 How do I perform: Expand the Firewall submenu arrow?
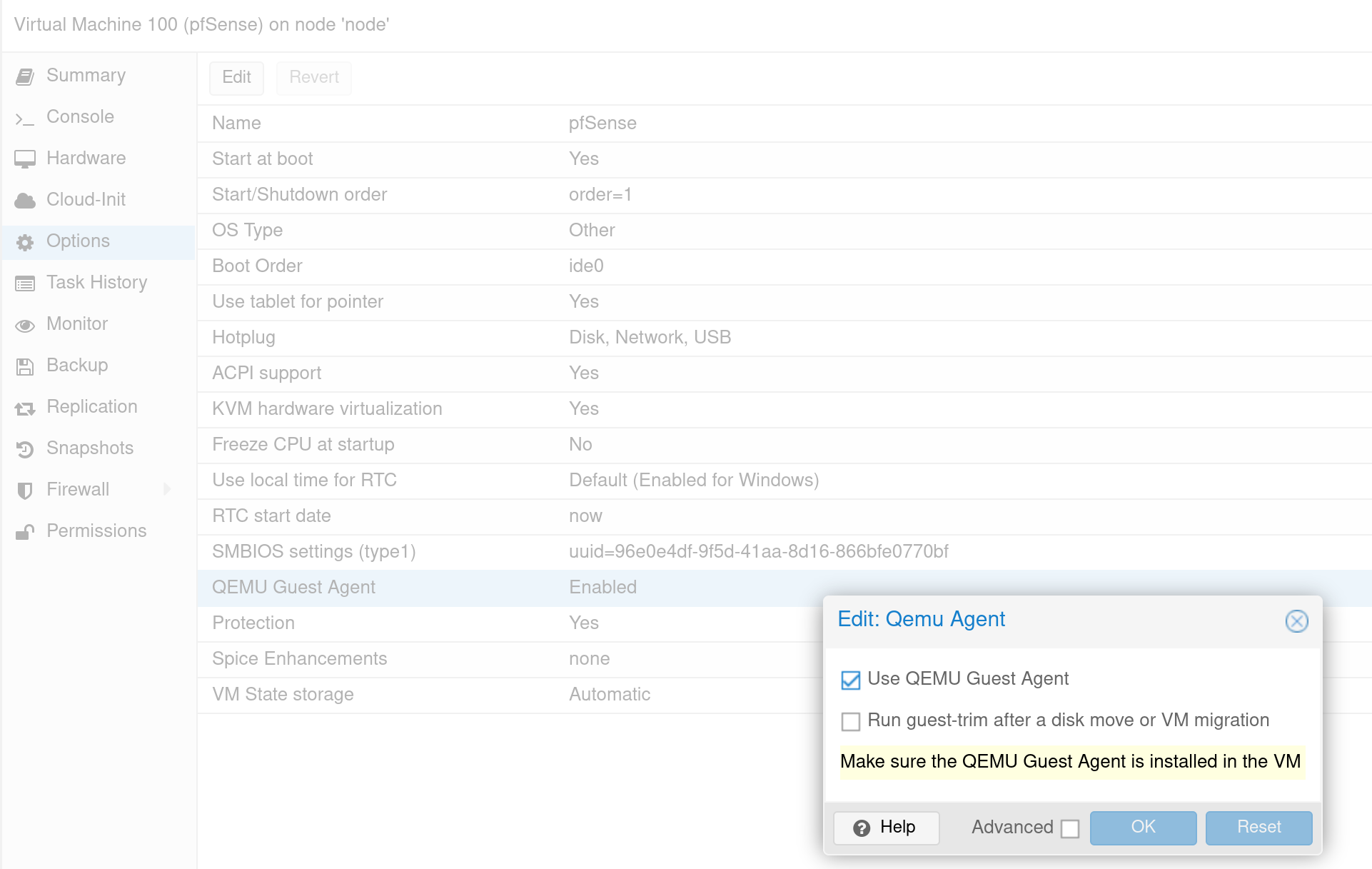167,489
